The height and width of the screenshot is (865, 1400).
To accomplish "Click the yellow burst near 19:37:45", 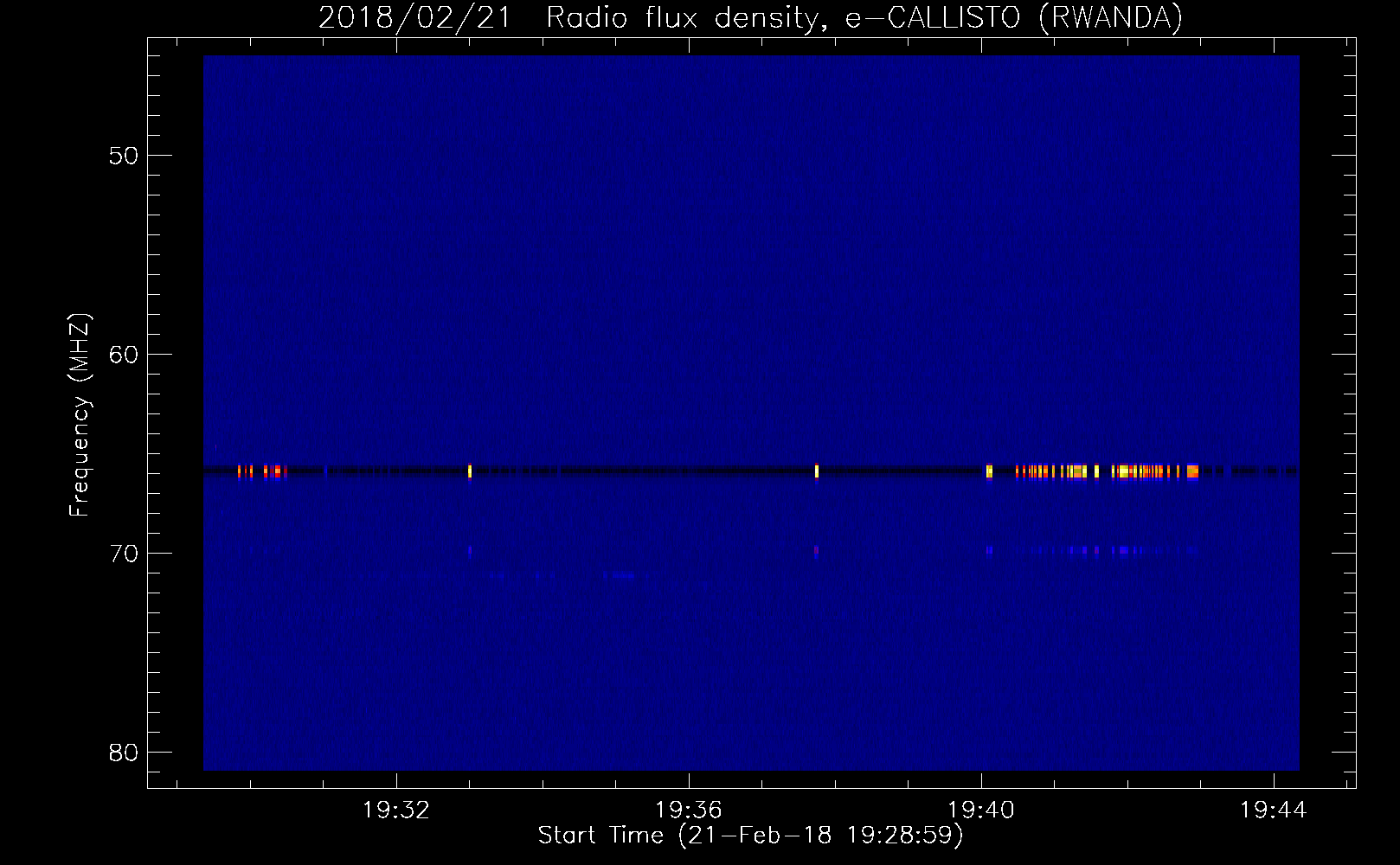I will [x=816, y=471].
